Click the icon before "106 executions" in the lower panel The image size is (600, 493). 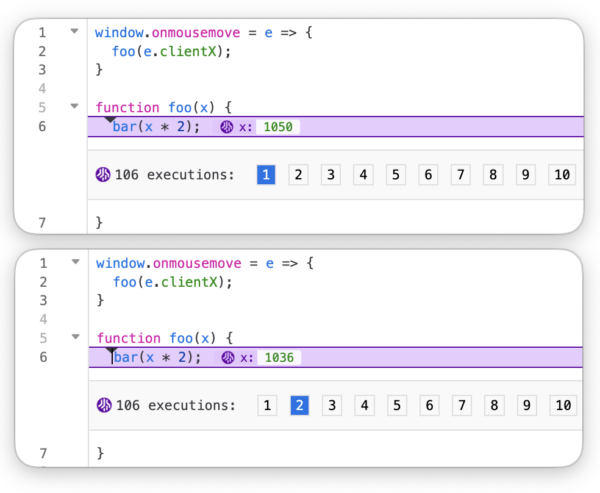point(103,405)
